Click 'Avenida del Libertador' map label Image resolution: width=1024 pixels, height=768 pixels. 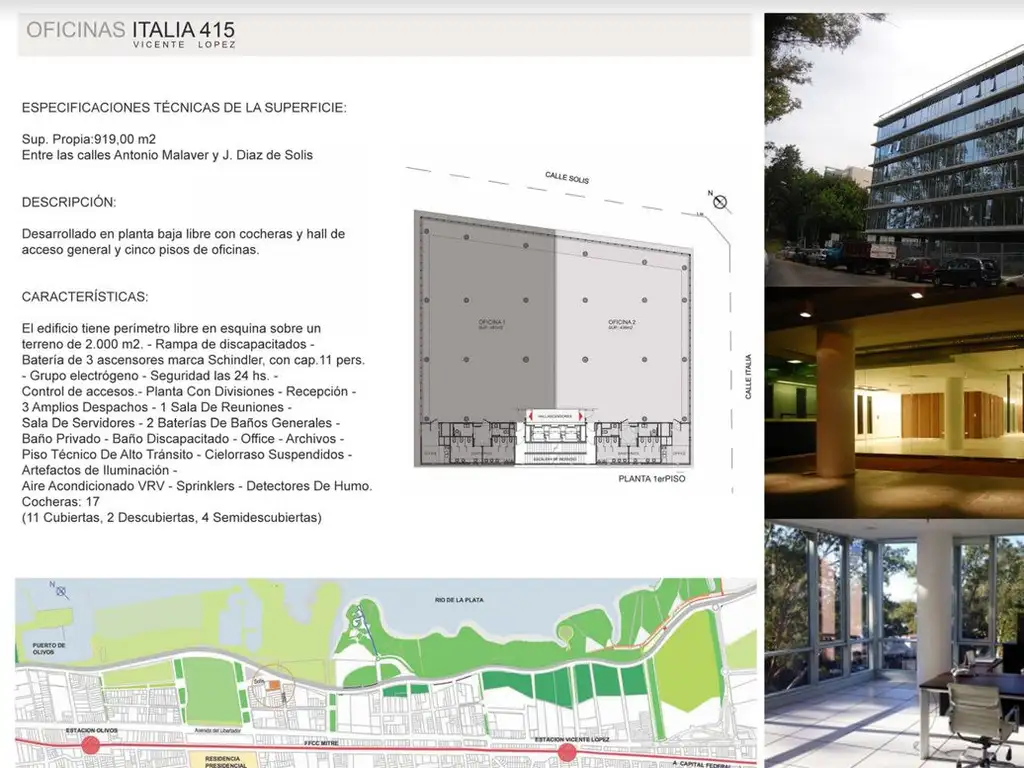tap(217, 730)
